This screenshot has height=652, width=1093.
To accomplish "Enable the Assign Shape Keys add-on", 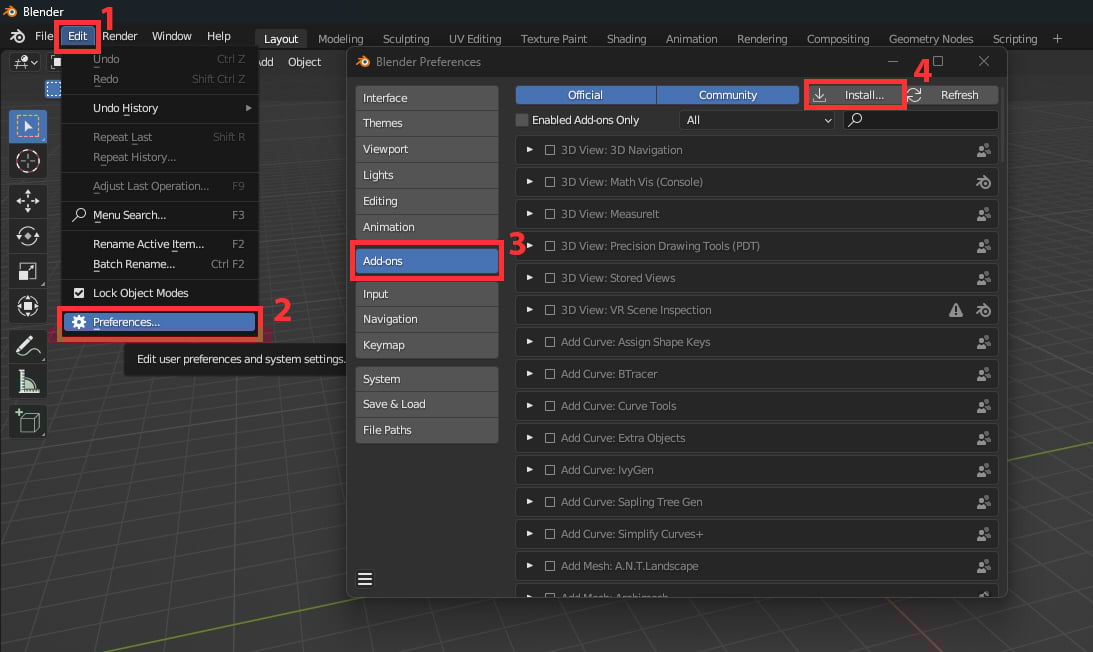I will pos(550,342).
